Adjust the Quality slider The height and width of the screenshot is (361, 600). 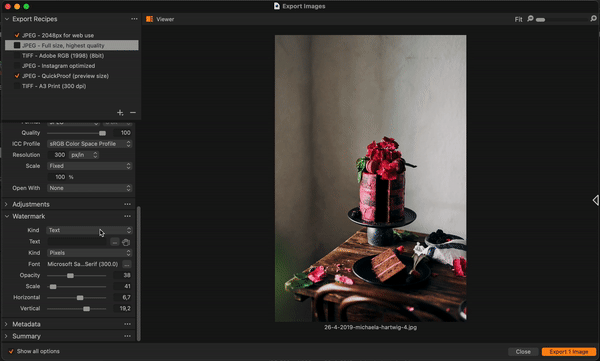pos(102,133)
